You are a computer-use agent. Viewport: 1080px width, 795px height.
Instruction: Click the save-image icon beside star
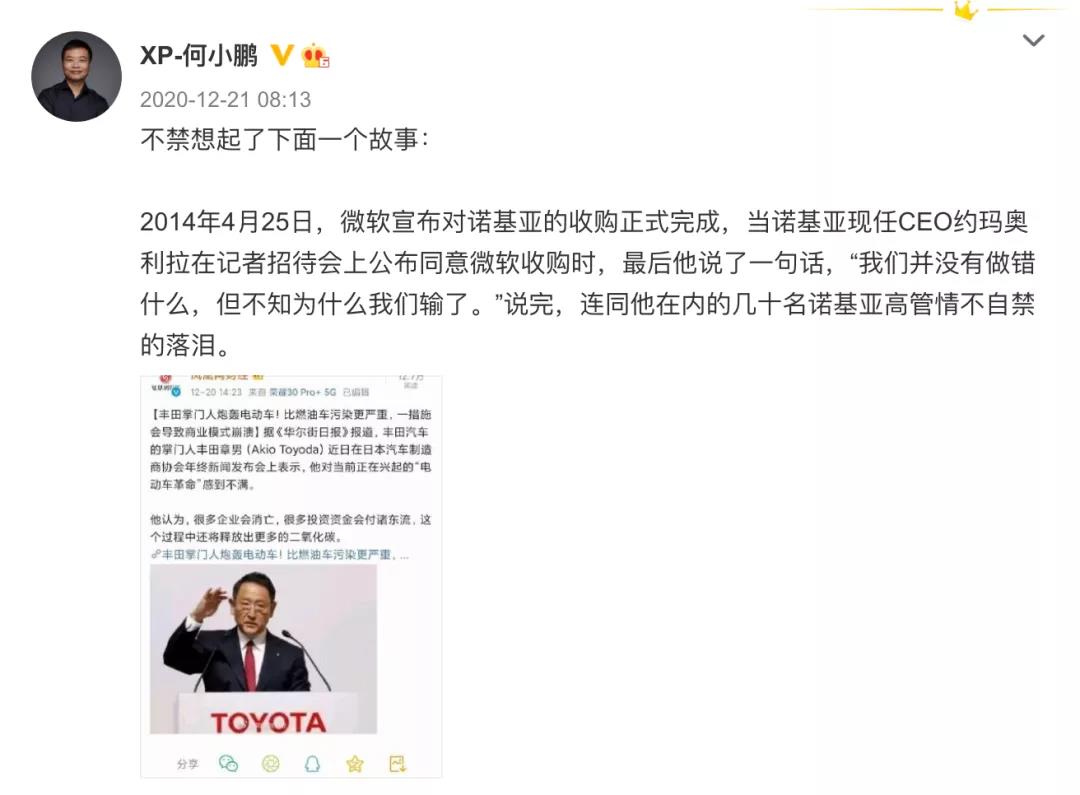397,763
